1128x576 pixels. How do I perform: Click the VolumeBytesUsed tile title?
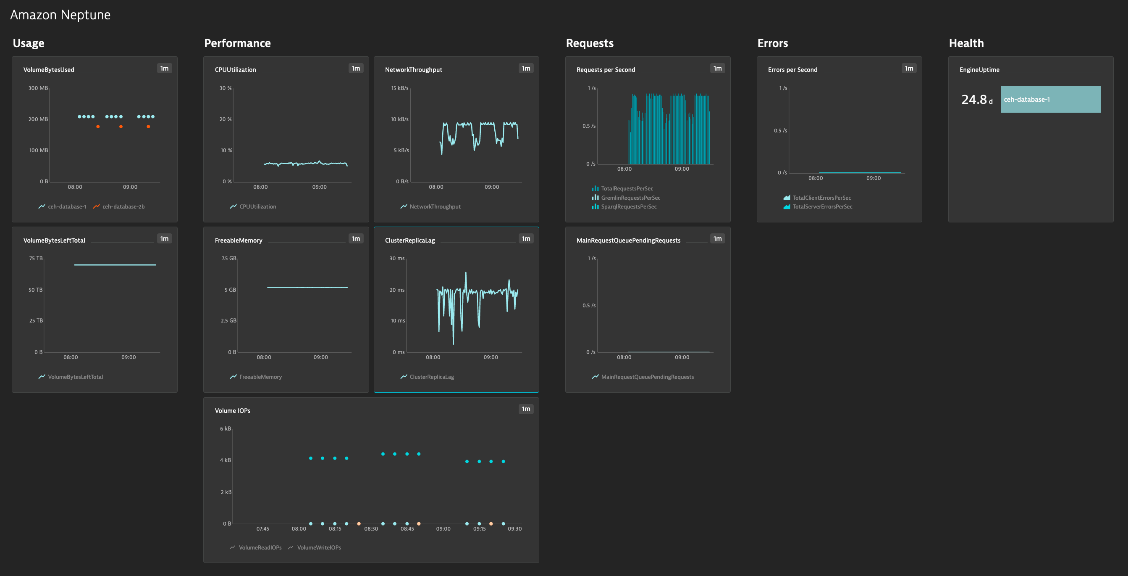(49, 70)
